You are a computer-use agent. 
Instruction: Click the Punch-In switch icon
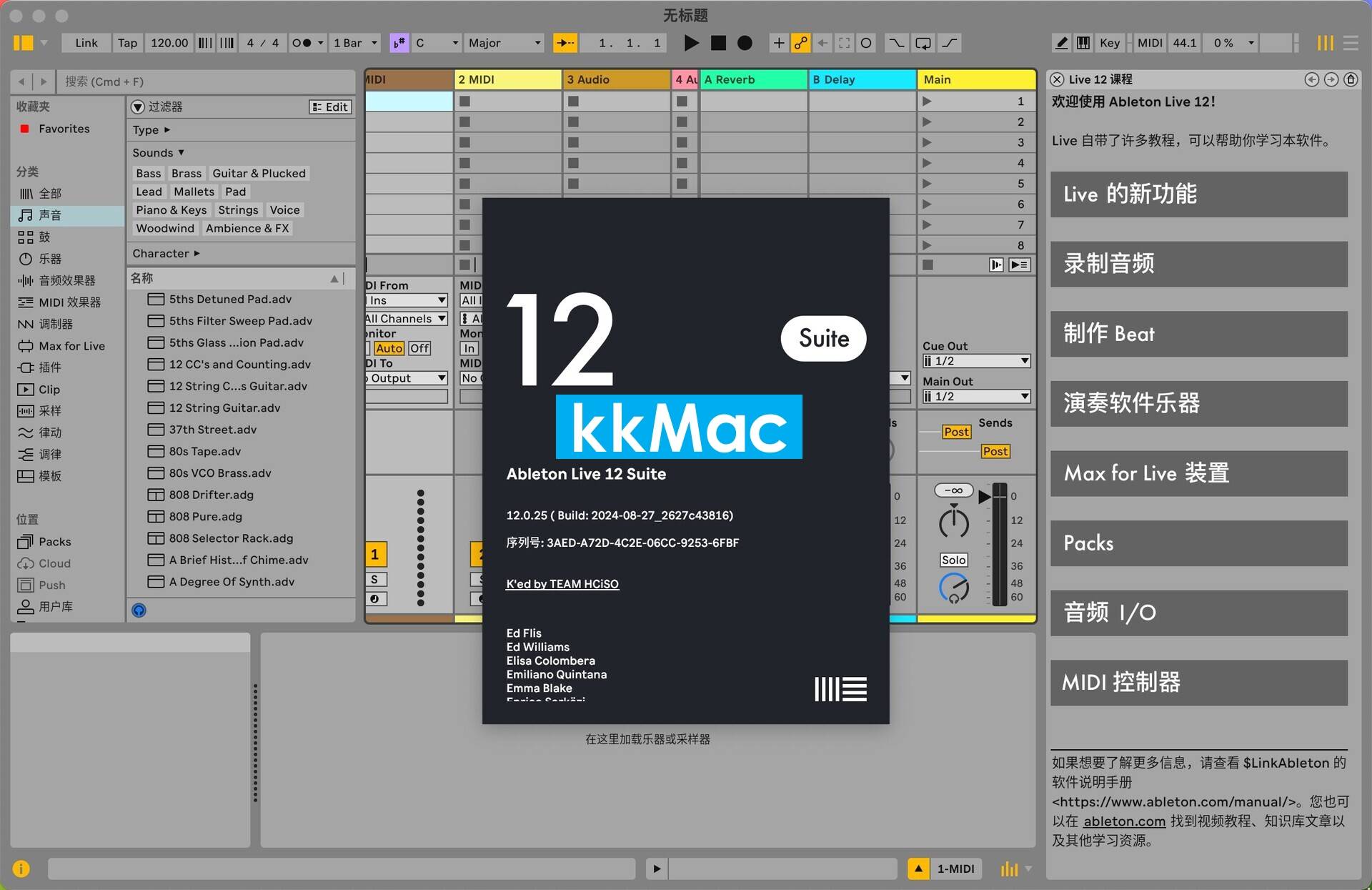click(x=895, y=43)
